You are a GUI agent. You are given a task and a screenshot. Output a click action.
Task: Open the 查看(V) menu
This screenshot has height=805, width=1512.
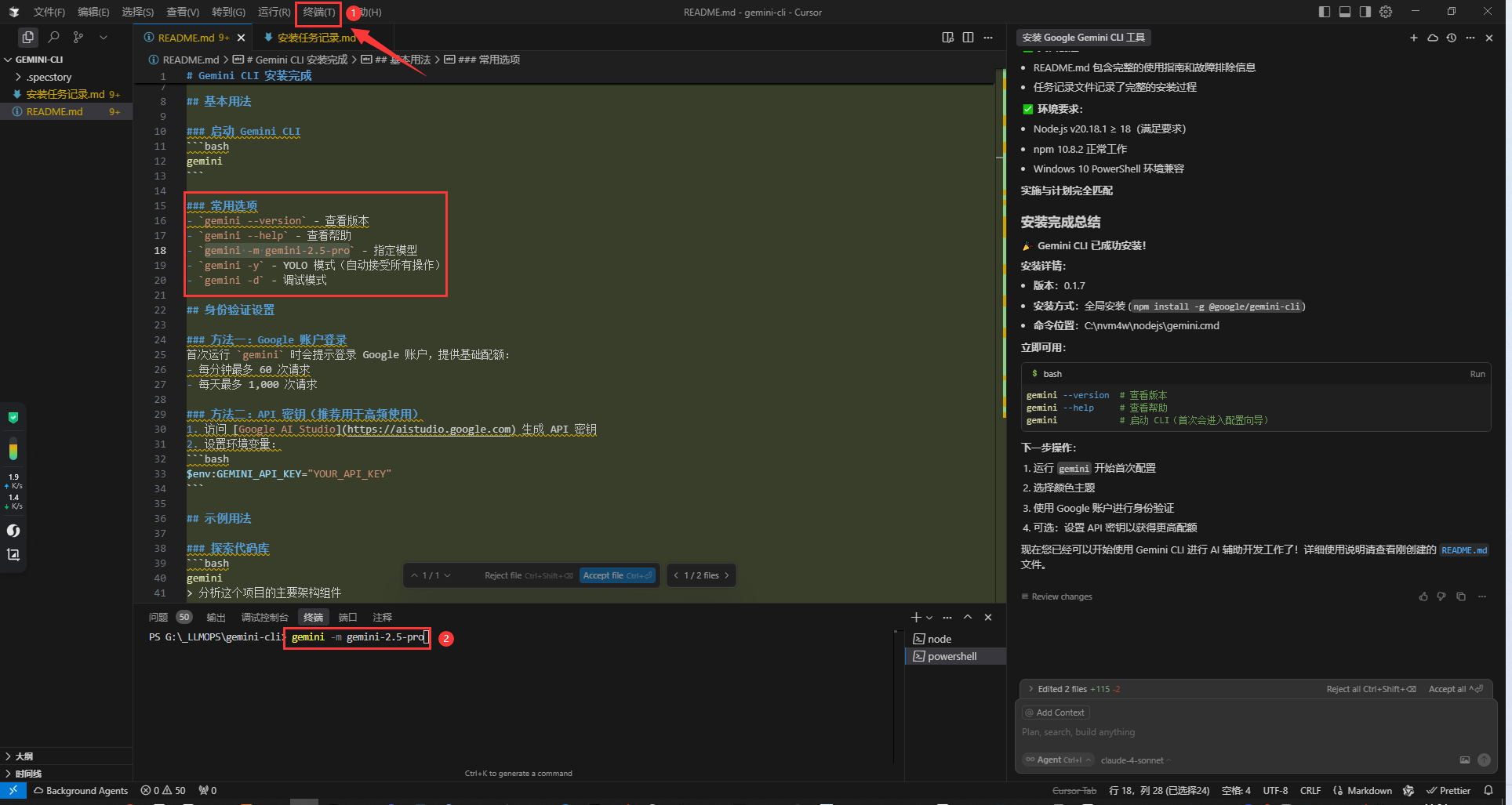(x=183, y=12)
